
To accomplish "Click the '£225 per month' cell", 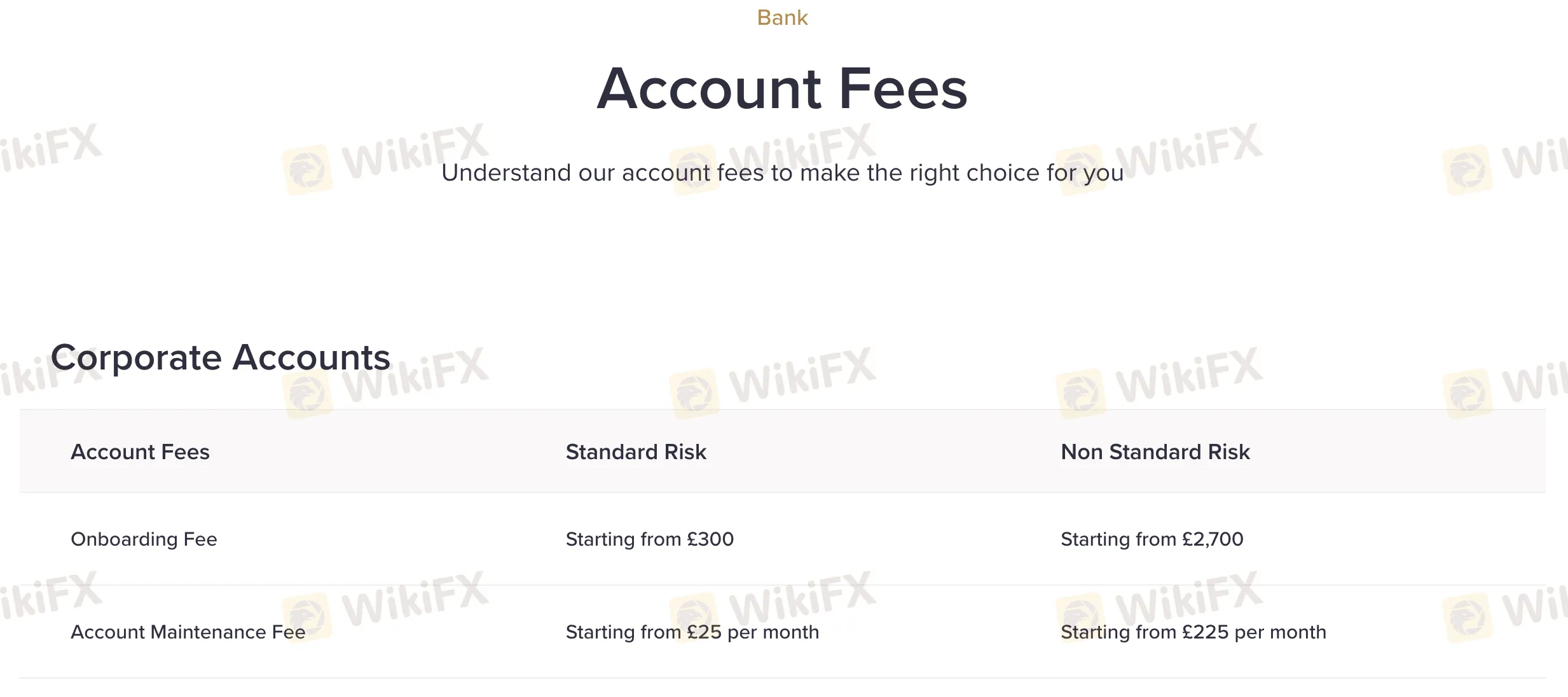I will 1193,632.
